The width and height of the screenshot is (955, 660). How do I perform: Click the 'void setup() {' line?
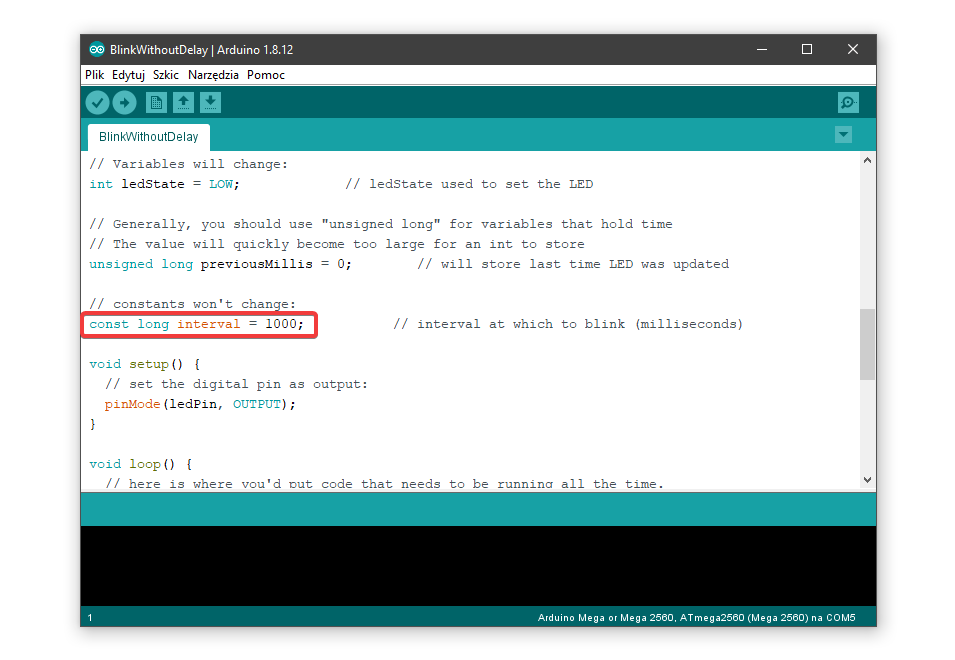145,364
